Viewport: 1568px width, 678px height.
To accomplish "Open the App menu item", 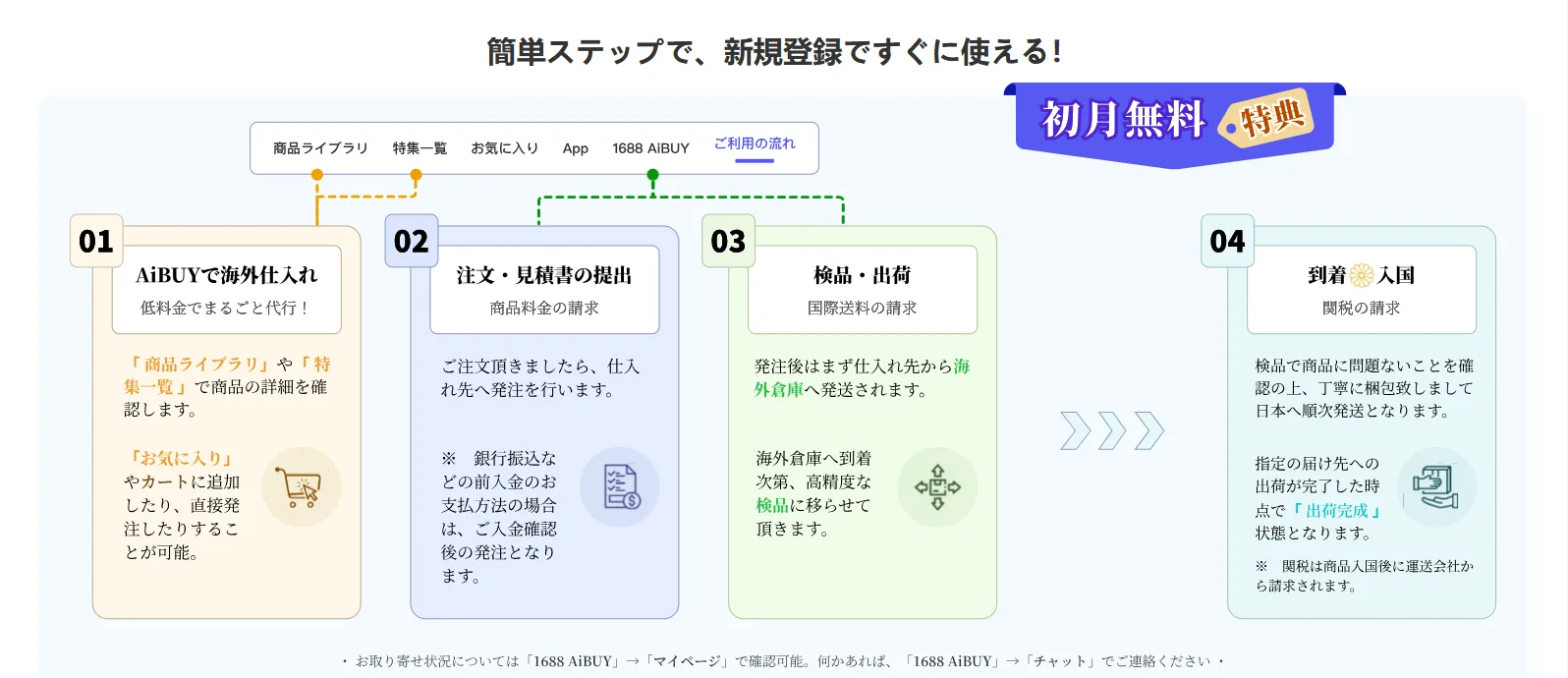I will click(576, 148).
